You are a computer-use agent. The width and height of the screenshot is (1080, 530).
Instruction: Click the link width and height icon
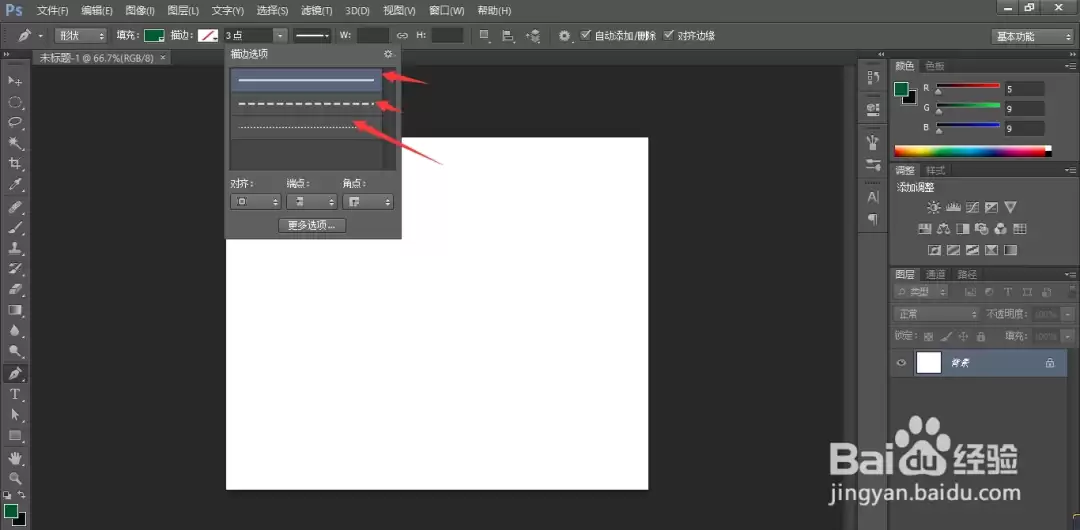402,35
